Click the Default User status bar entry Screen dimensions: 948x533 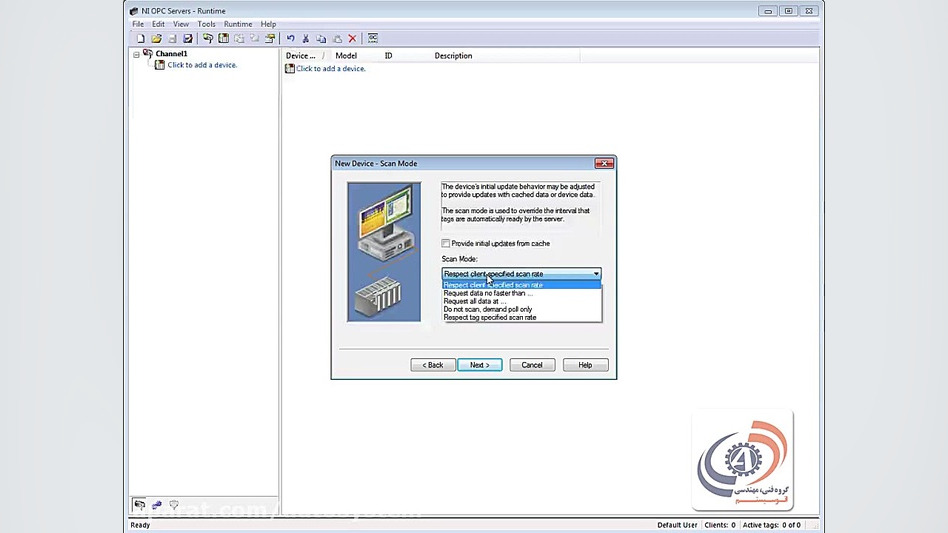tap(677, 525)
